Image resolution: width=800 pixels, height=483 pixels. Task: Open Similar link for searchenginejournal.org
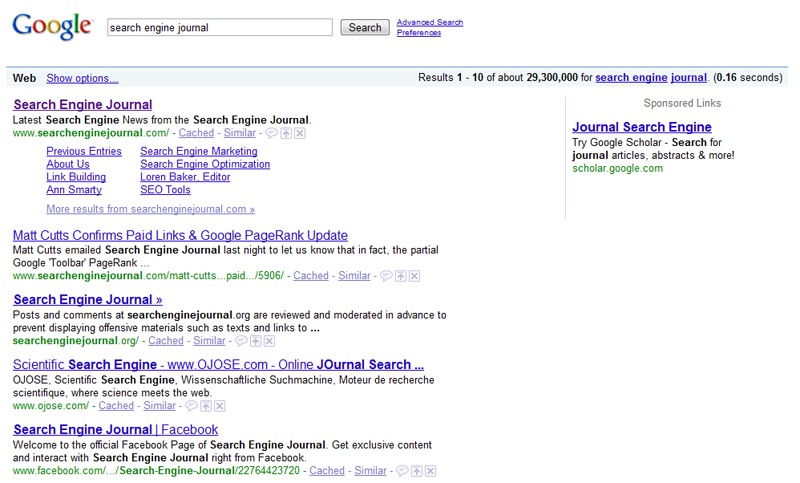[x=209, y=341]
